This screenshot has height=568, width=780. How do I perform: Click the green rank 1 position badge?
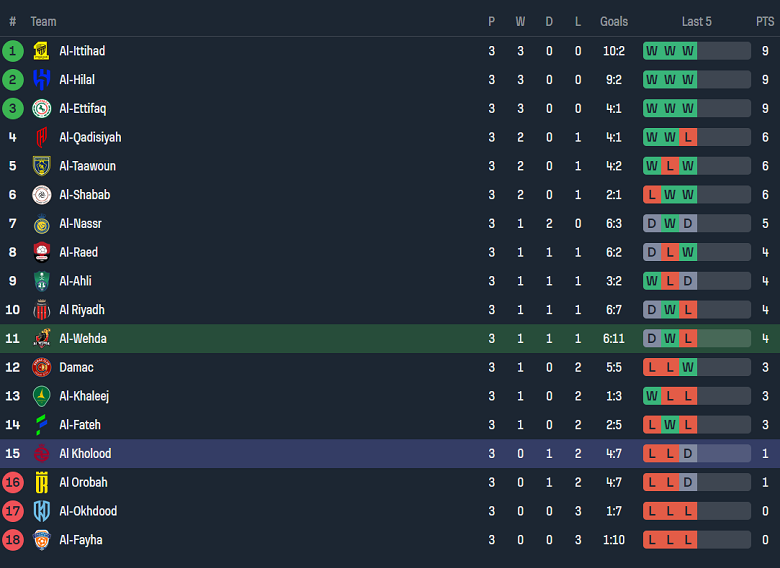coord(13,51)
